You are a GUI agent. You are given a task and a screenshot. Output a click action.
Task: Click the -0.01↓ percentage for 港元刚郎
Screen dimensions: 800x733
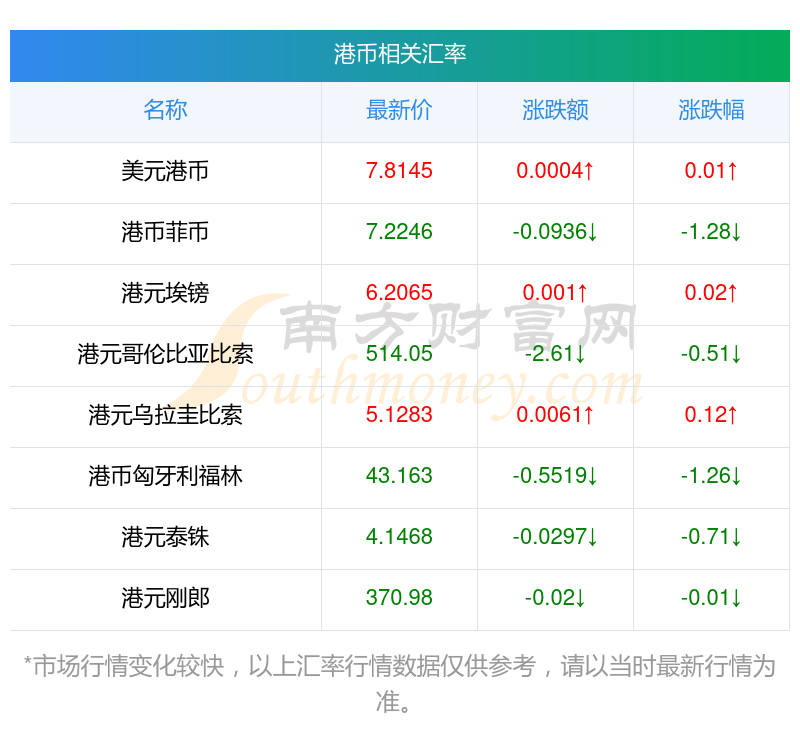click(x=711, y=598)
